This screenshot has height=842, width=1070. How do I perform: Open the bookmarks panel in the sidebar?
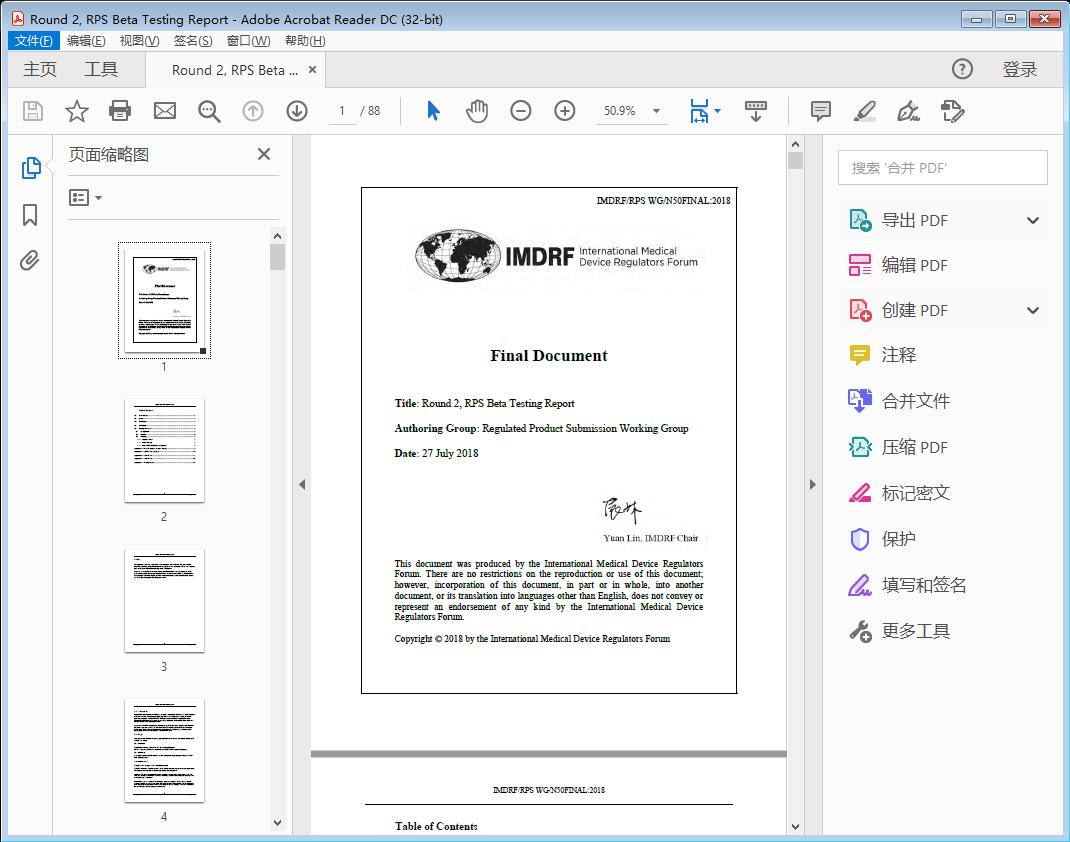click(31, 215)
